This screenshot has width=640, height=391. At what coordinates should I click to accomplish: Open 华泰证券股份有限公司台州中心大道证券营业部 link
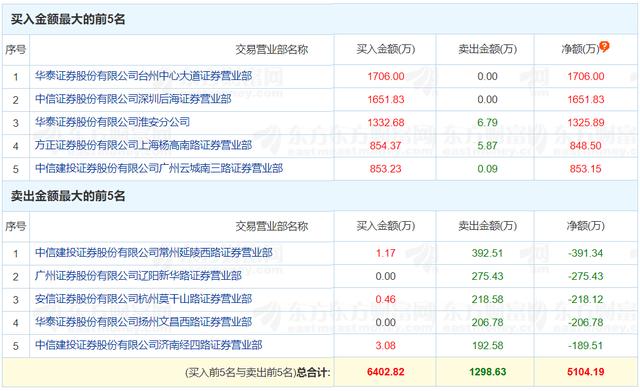click(143, 76)
